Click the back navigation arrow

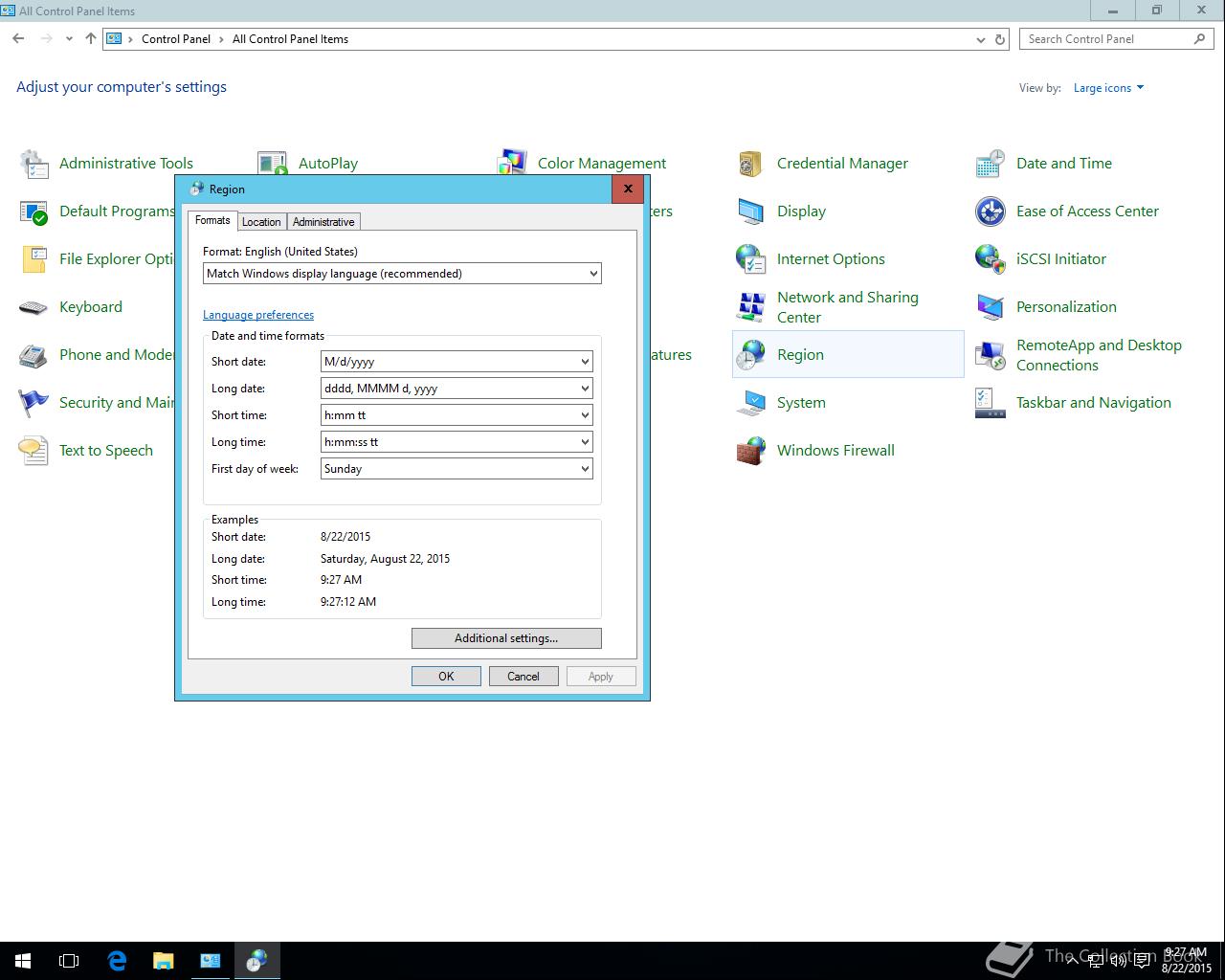point(18,39)
